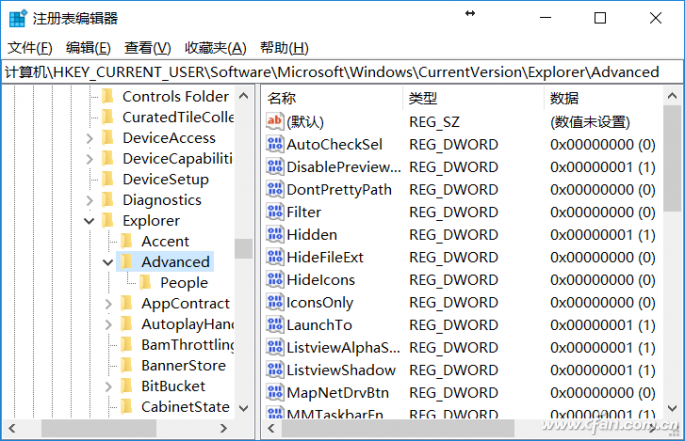This screenshot has width=685, height=441.
Task: Click the folder icon of DeviceSetup key
Action: pos(107,179)
